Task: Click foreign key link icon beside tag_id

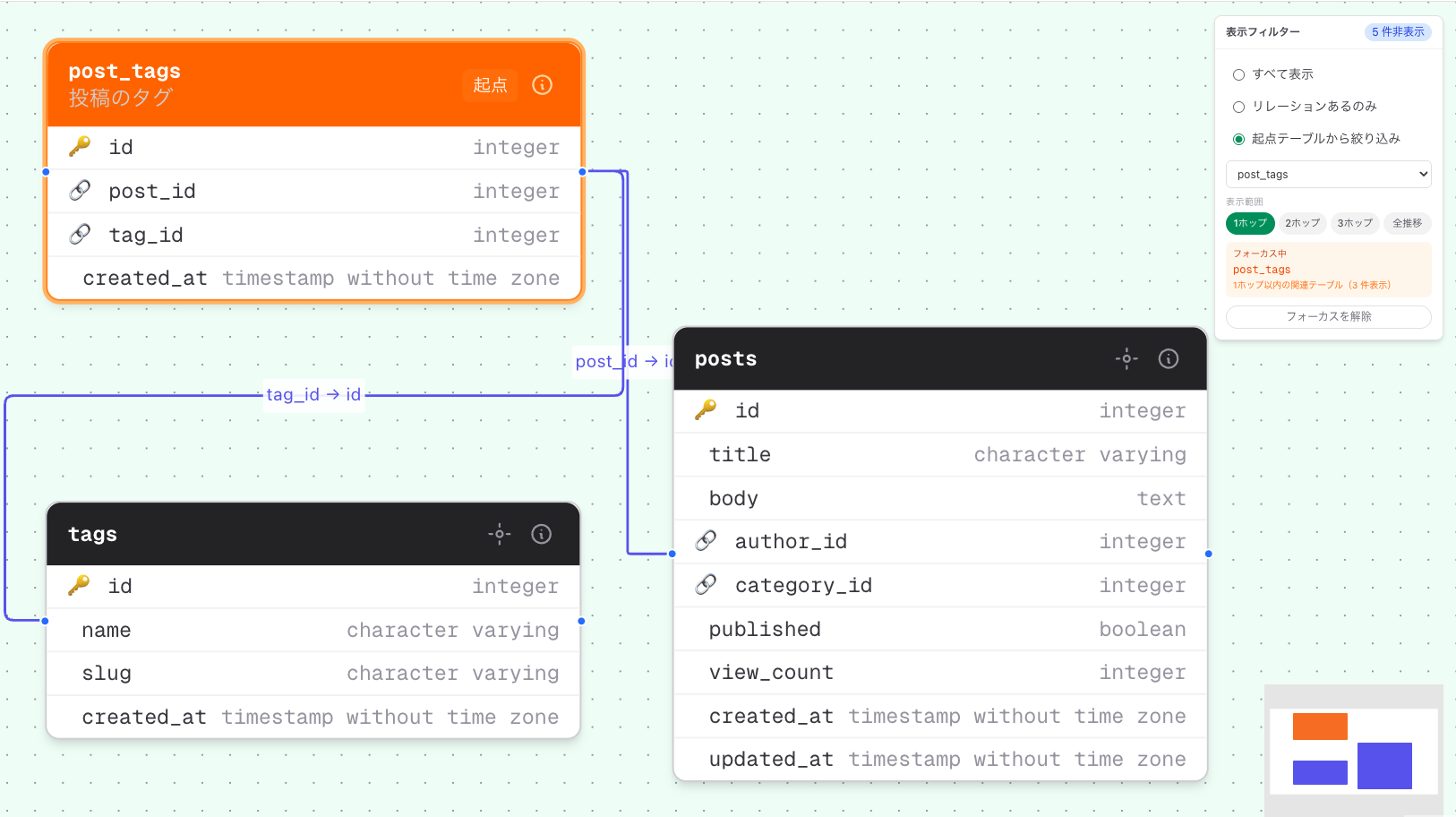Action: point(80,235)
